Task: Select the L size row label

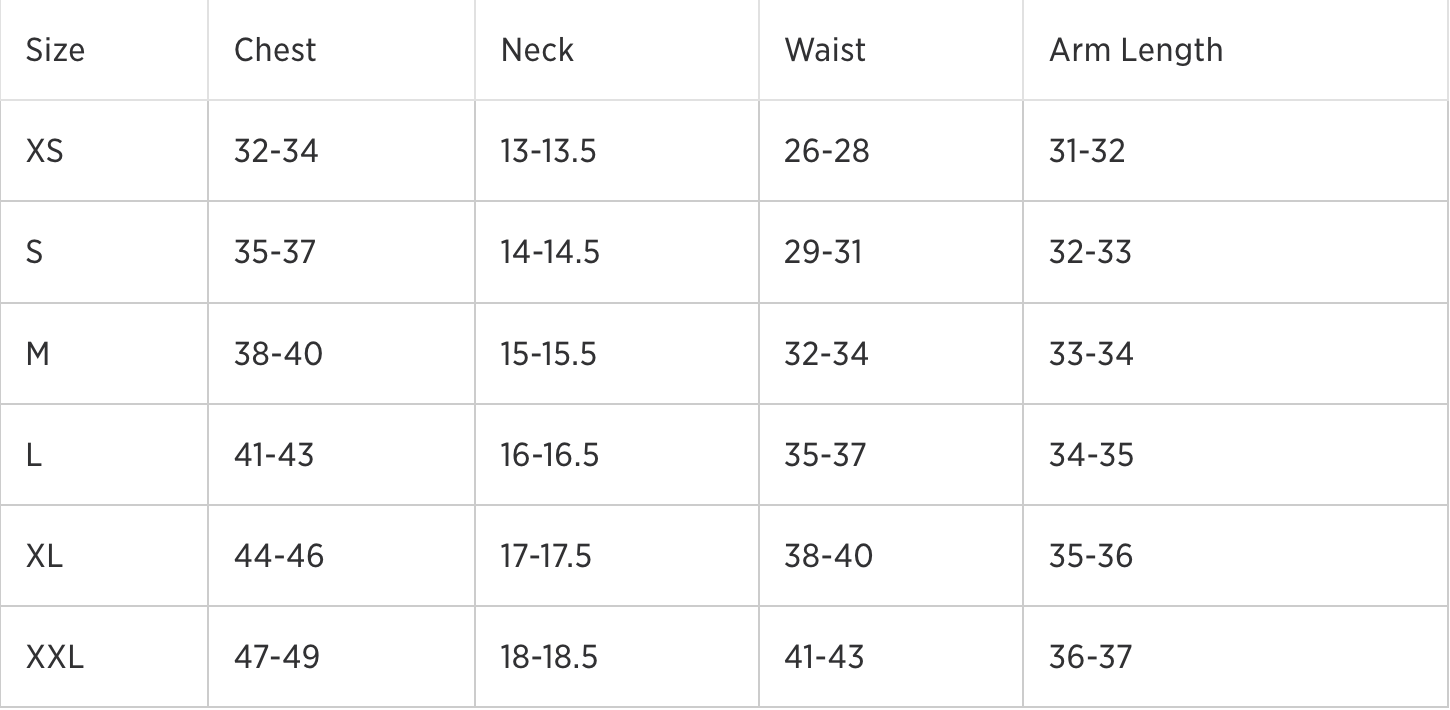Action: pos(33,455)
